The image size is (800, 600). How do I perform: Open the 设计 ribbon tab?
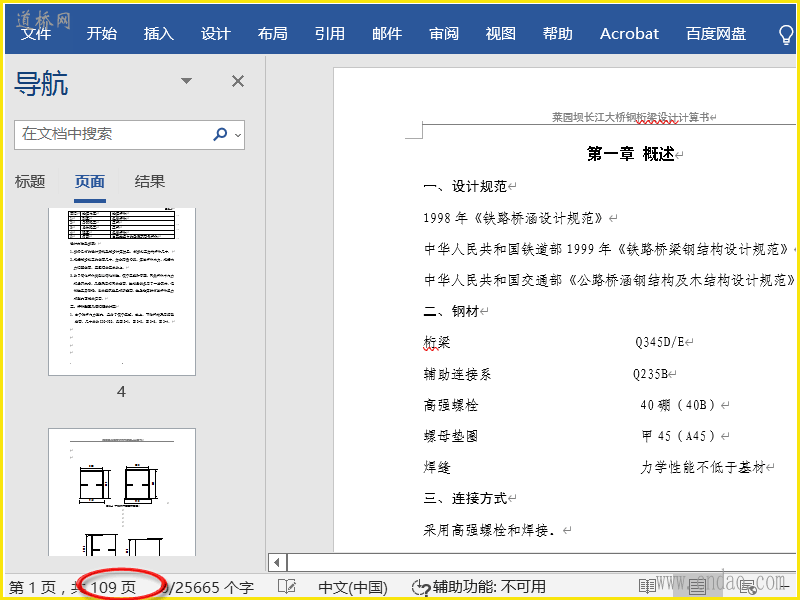[x=215, y=34]
